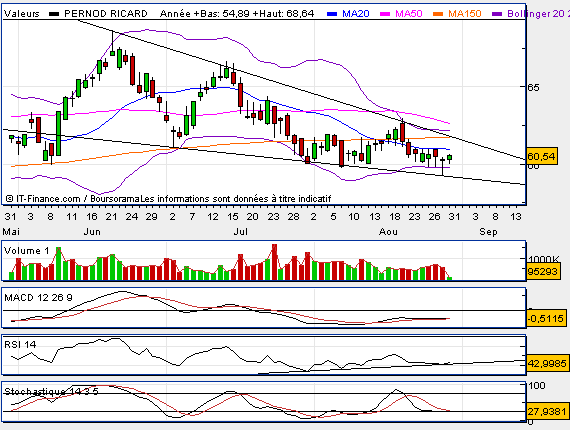Click the Jun month label

(92, 232)
